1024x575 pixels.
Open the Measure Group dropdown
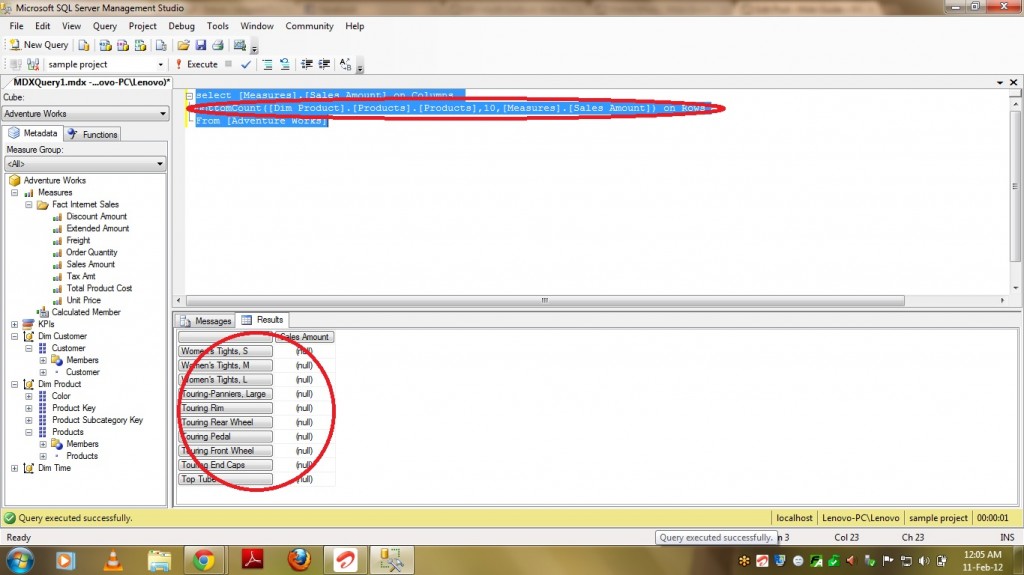(84, 164)
